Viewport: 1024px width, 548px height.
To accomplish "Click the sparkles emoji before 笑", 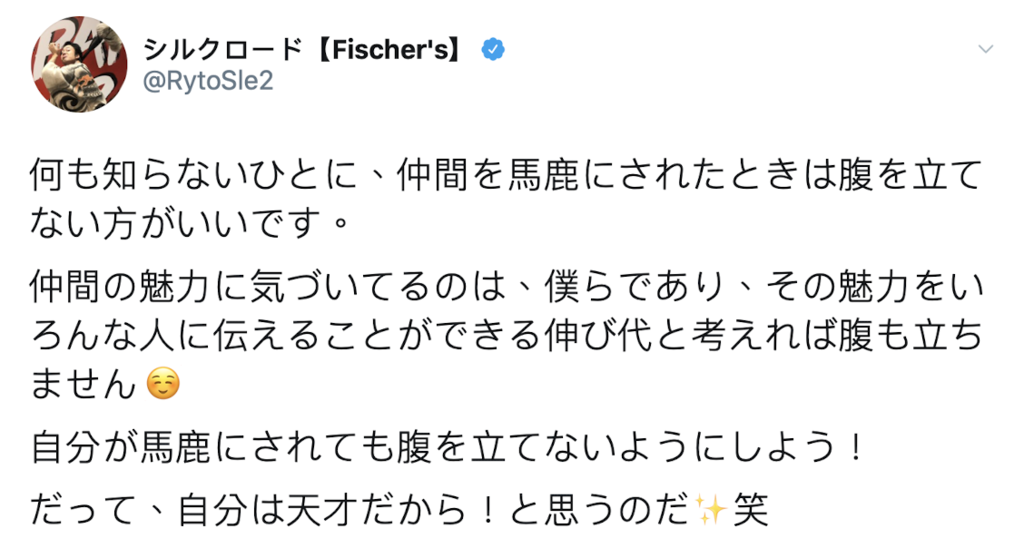I will pos(711,509).
